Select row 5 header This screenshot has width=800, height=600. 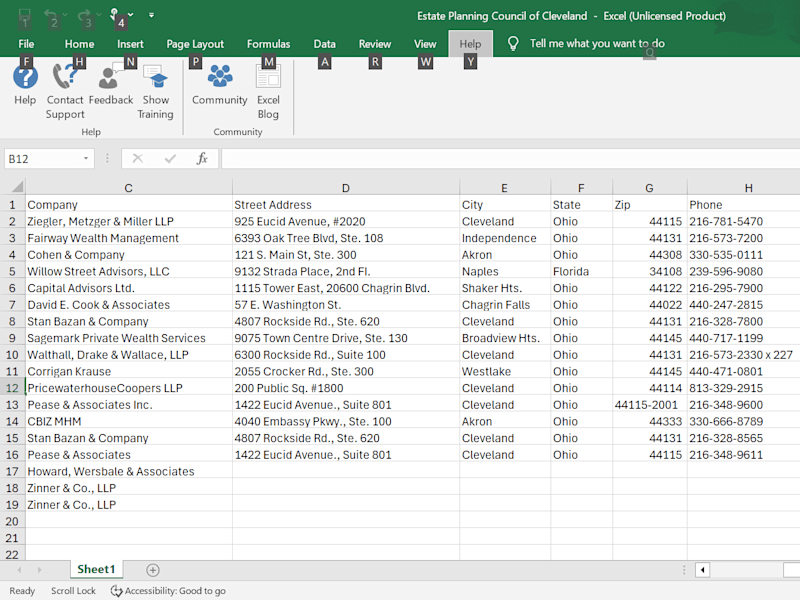pos(12,271)
